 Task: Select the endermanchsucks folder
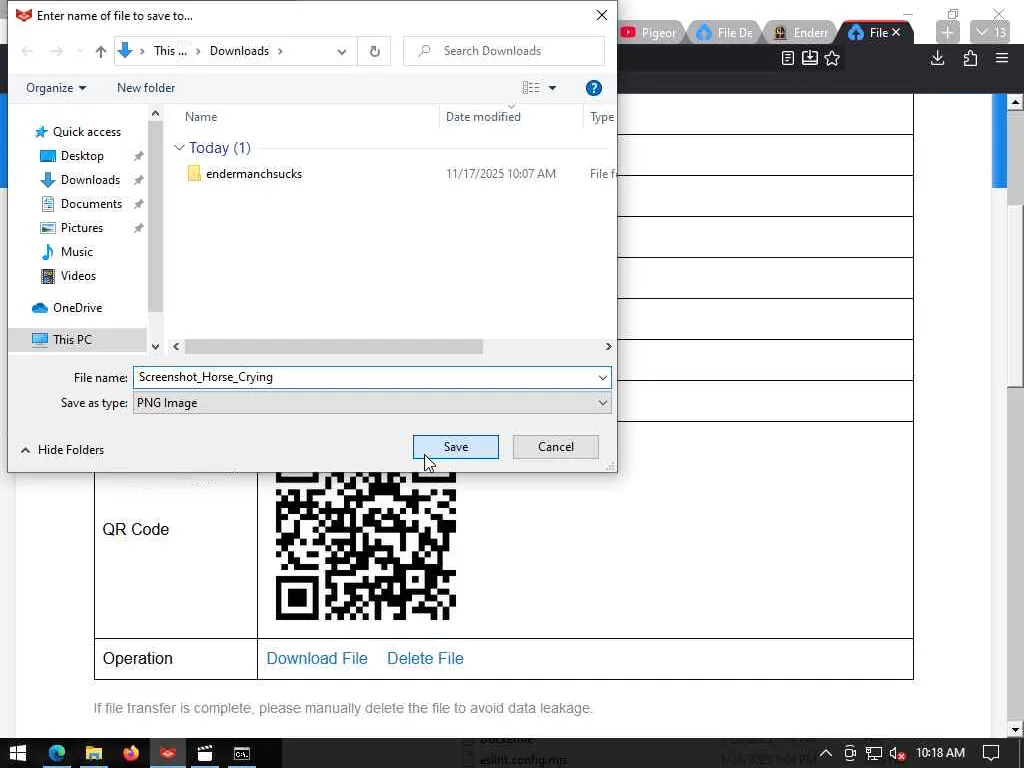(x=254, y=174)
